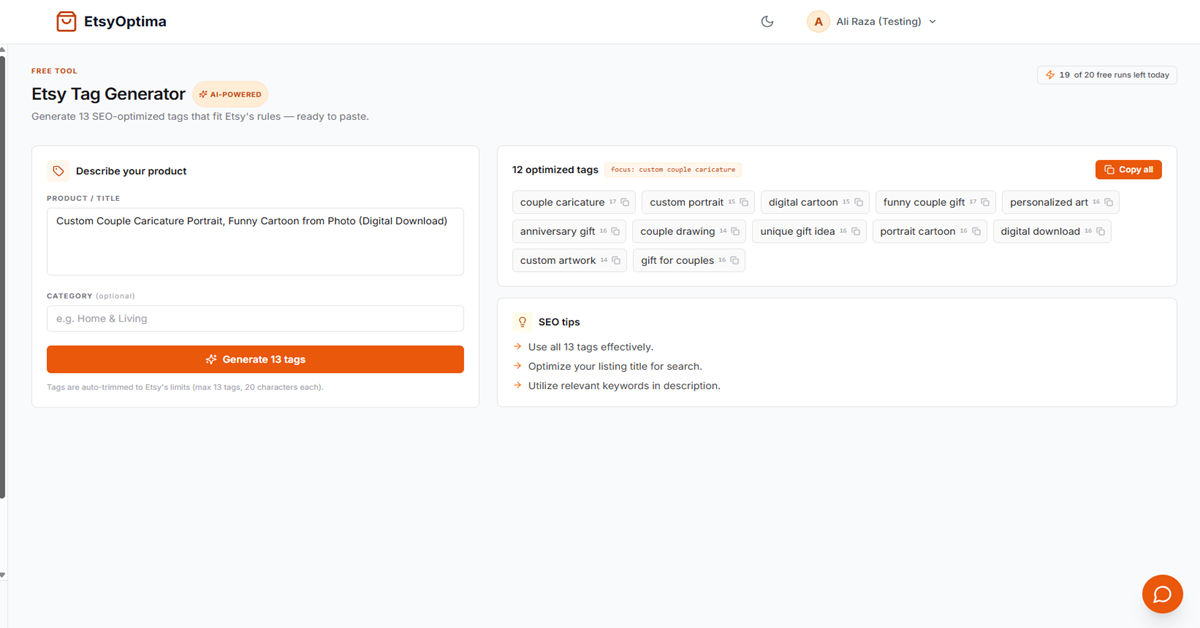
Task: Open the chat support bubble
Action: 1162,594
